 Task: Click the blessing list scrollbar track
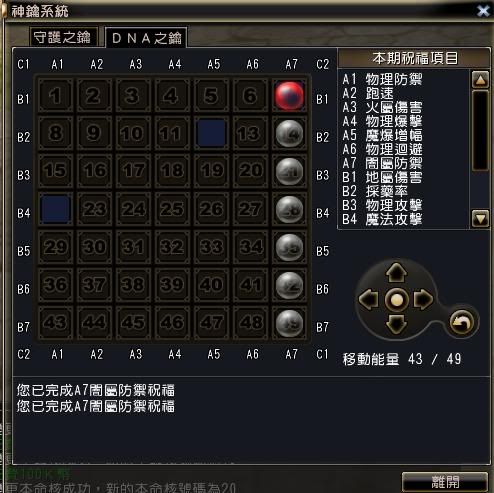[x=480, y=130]
